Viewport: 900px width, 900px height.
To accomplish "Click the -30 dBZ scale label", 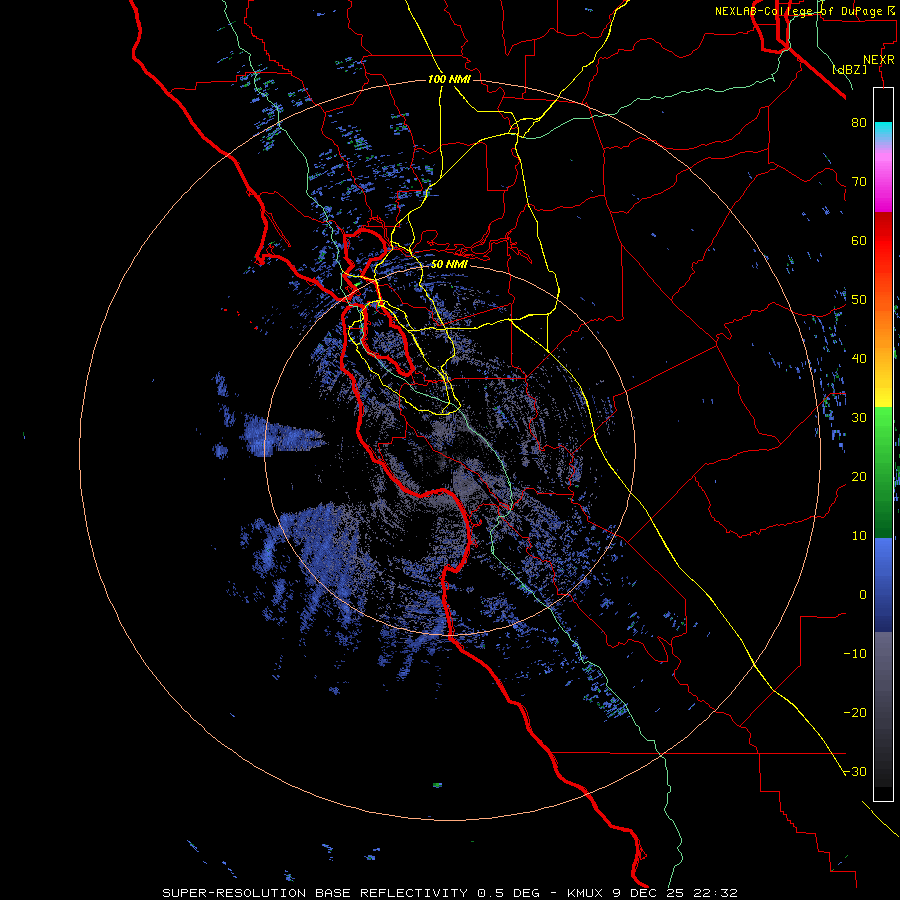I will (x=855, y=771).
